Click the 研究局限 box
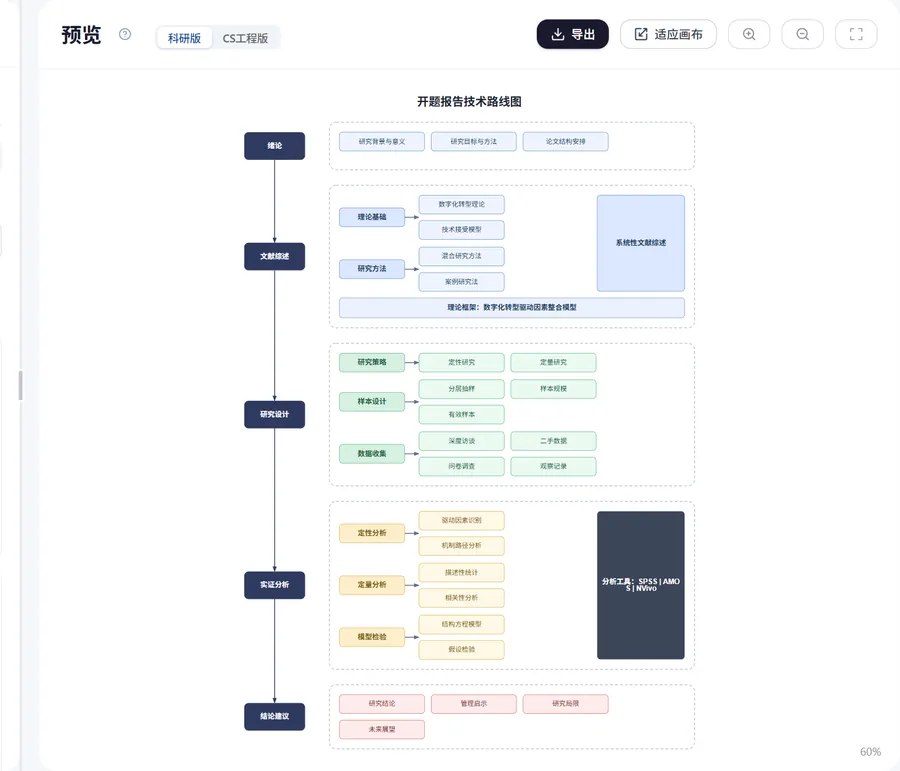The height and width of the screenshot is (771, 900). (x=565, y=704)
